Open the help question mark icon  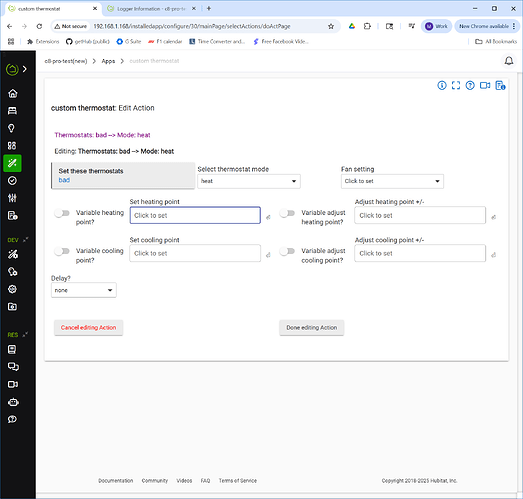pyautogui.click(x=470, y=86)
